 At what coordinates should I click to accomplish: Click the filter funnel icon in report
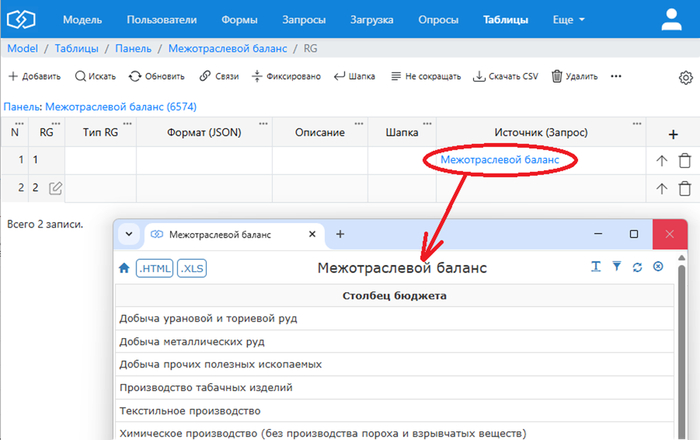point(616,267)
